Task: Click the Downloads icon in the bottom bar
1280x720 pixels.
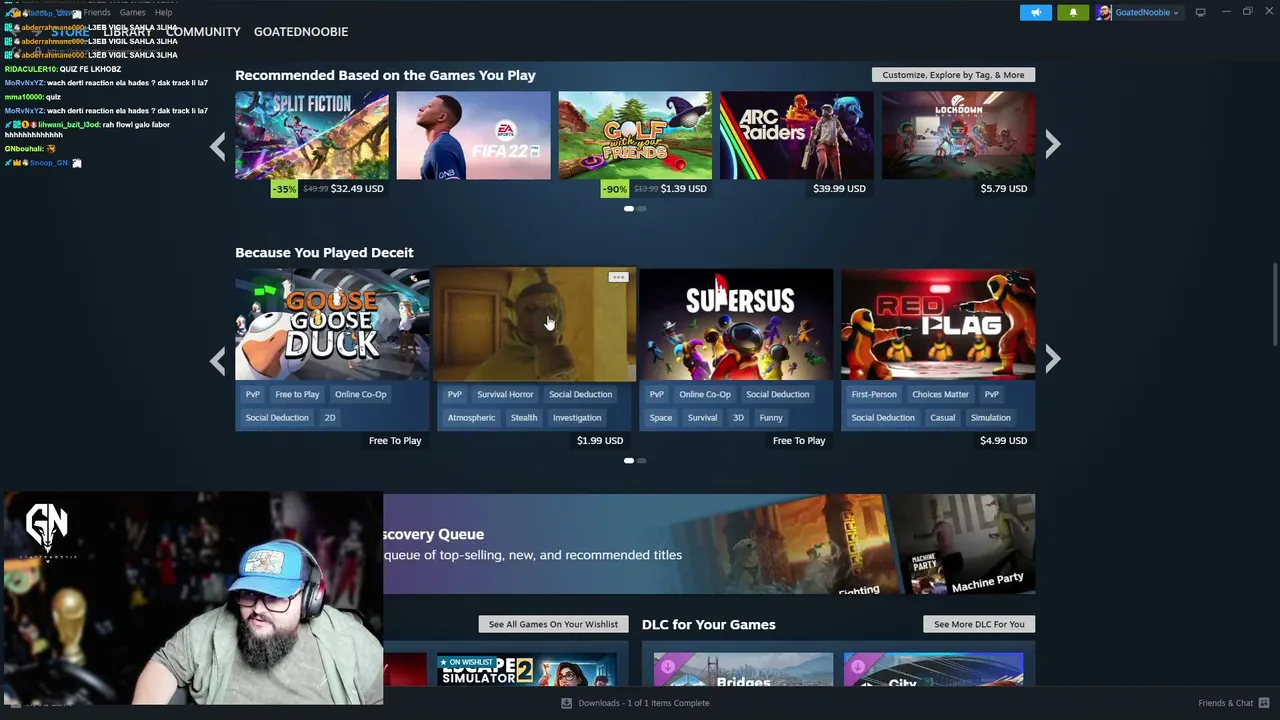Action: (x=566, y=703)
